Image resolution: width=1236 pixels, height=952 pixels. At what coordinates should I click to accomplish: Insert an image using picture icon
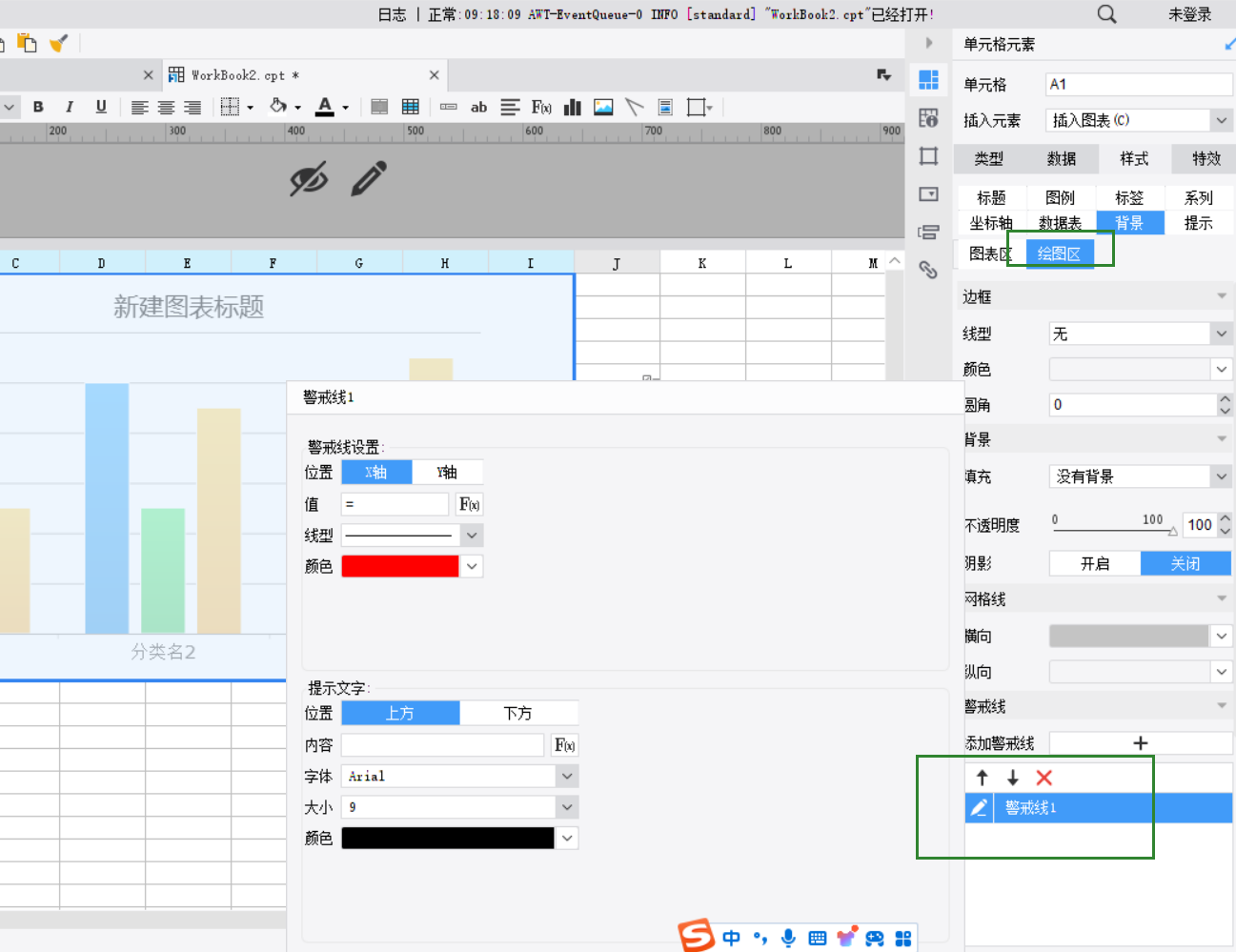coord(603,107)
